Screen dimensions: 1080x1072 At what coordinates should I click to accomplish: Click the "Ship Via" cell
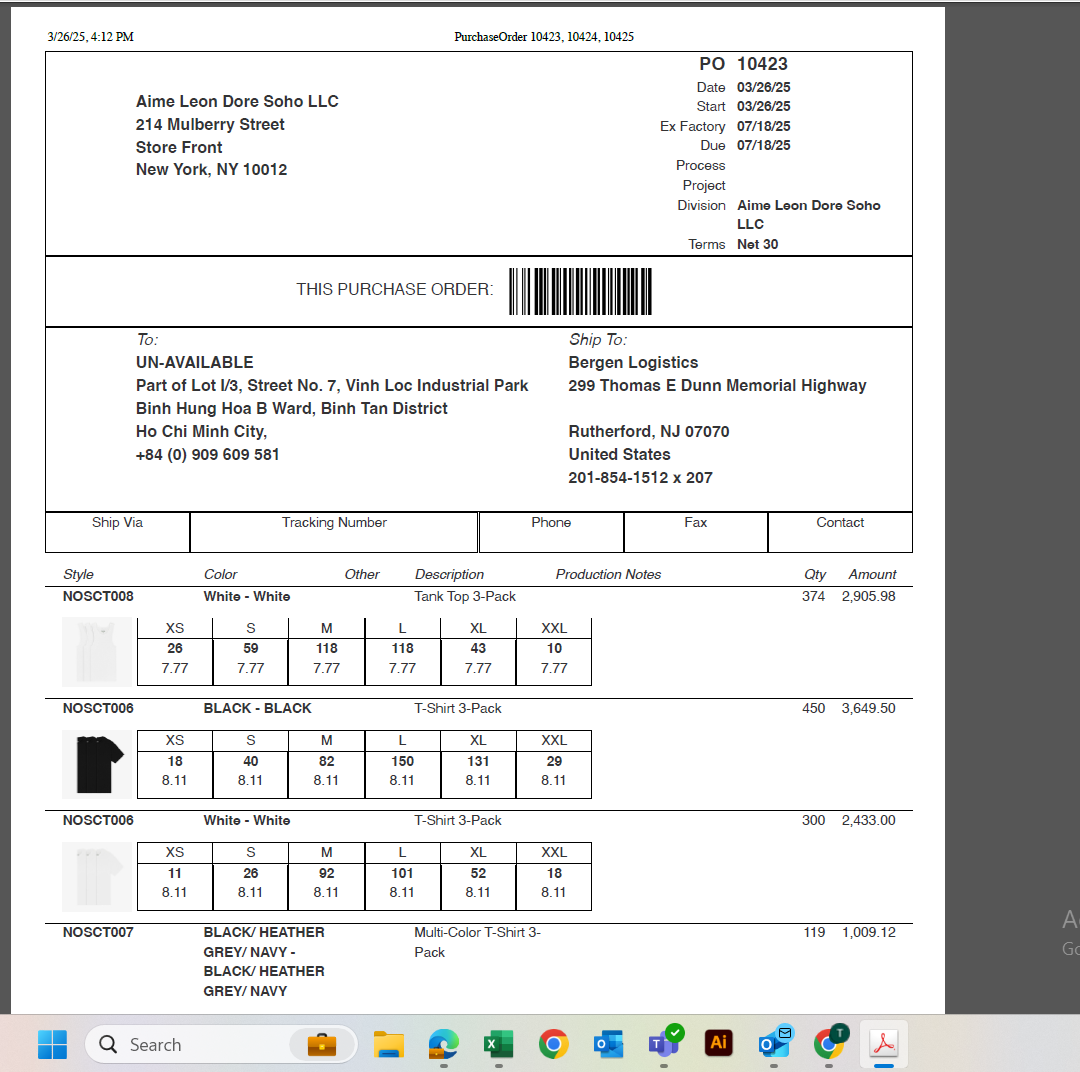(x=117, y=532)
